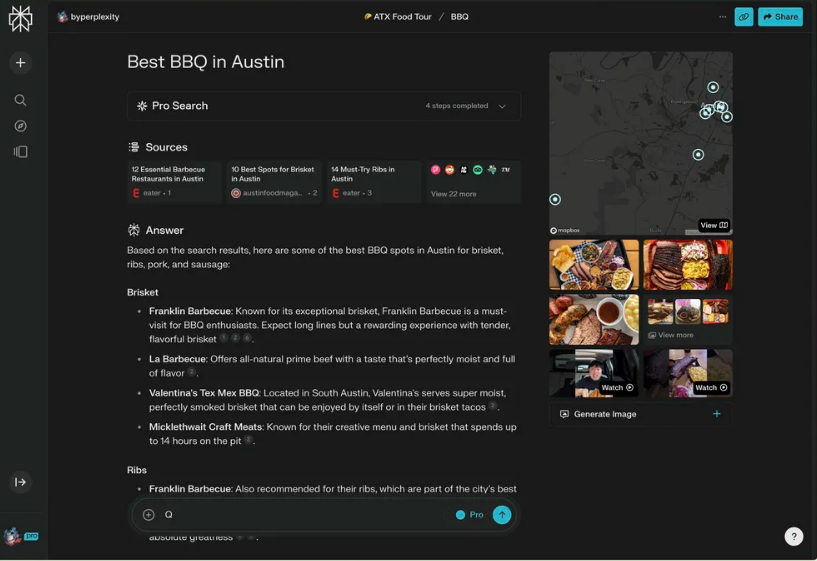Click 'Micklethwait Craft Meats' text
817x561 pixels.
(x=205, y=427)
